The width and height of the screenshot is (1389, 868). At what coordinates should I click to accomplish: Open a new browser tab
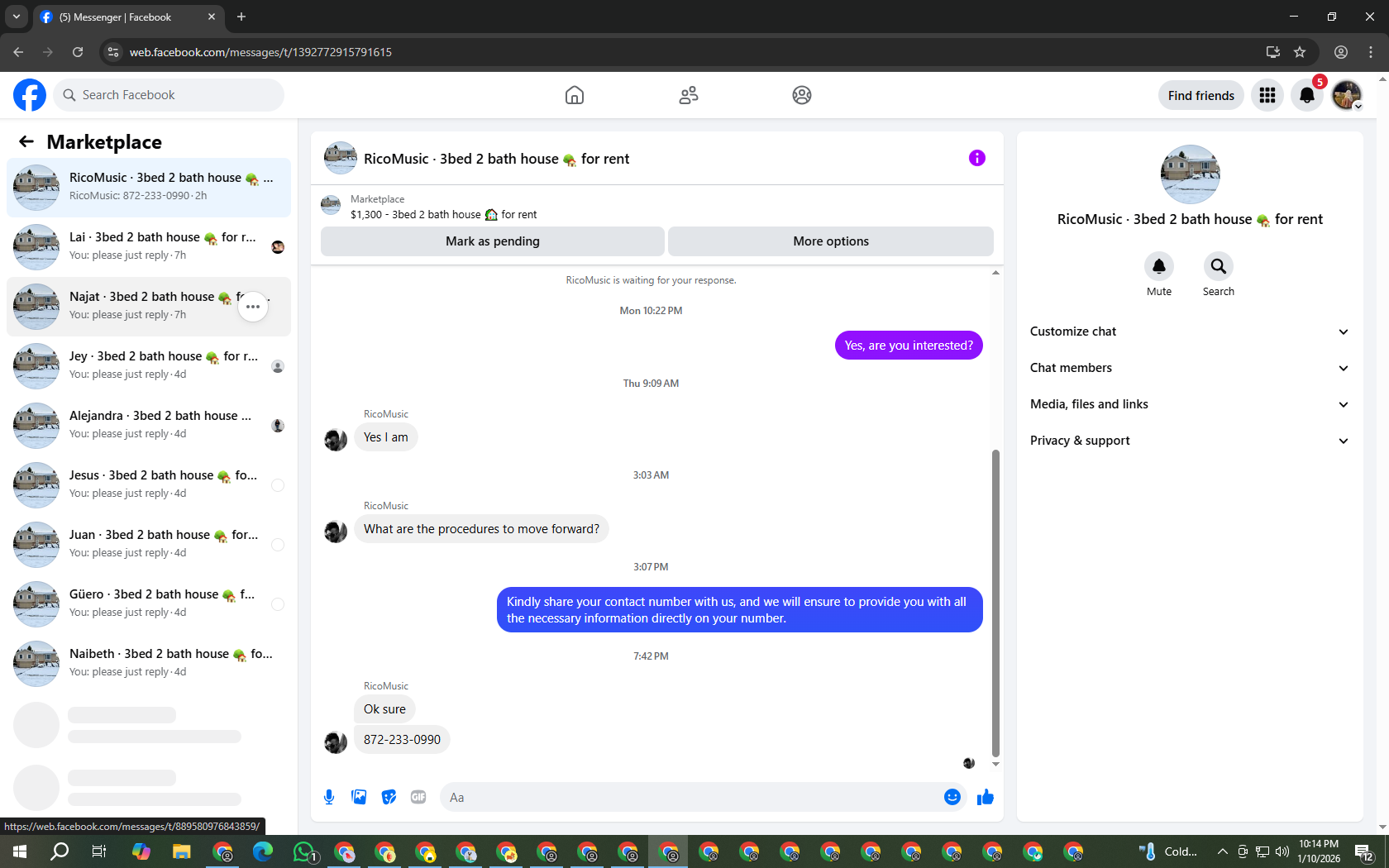[x=241, y=17]
